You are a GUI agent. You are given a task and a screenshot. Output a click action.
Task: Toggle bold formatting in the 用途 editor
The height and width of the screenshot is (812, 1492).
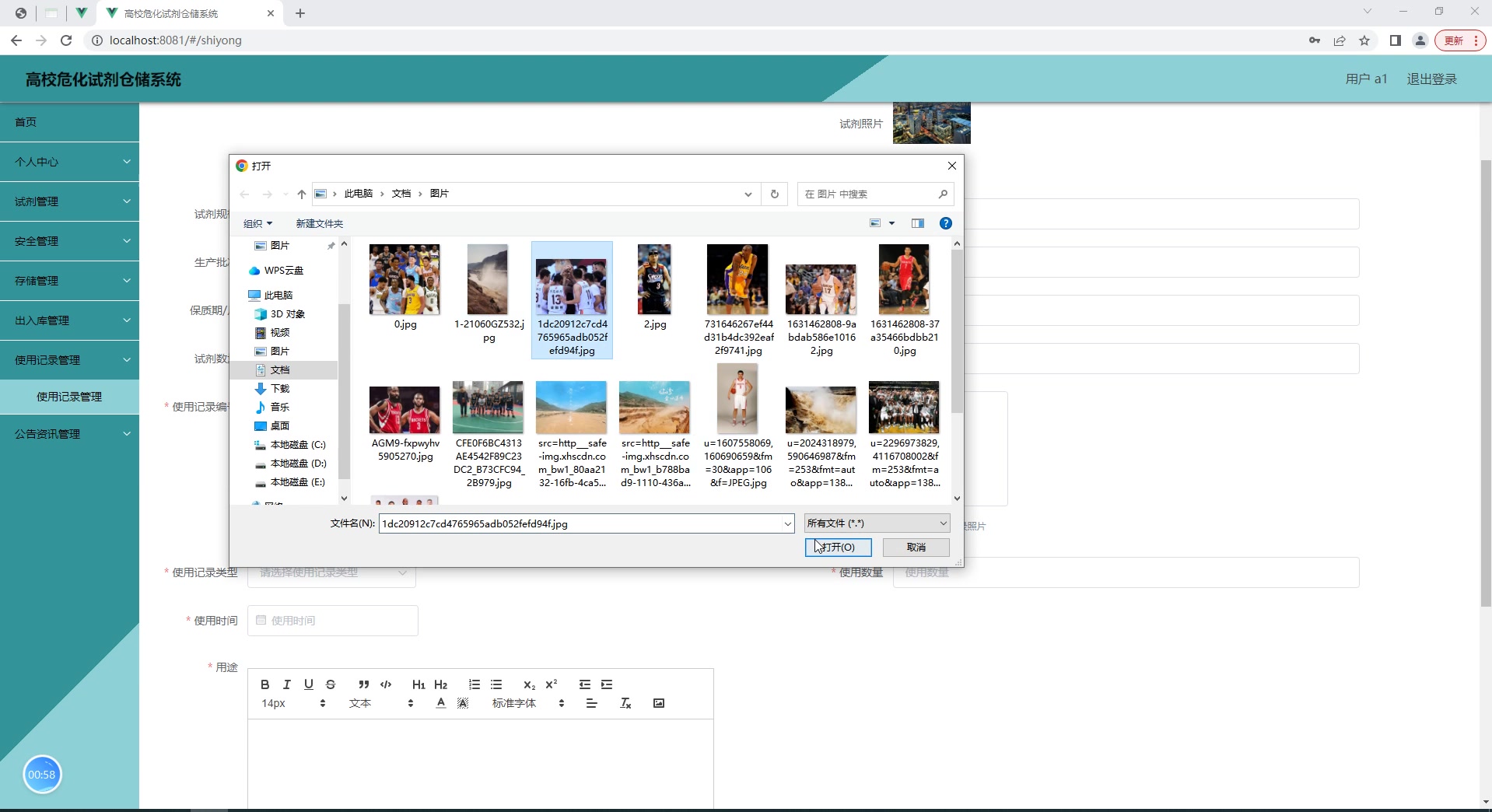click(x=265, y=684)
